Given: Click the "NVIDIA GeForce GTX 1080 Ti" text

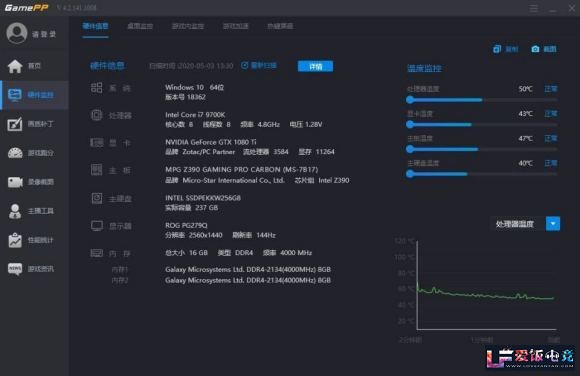Looking at the screenshot, I should 210,142.
